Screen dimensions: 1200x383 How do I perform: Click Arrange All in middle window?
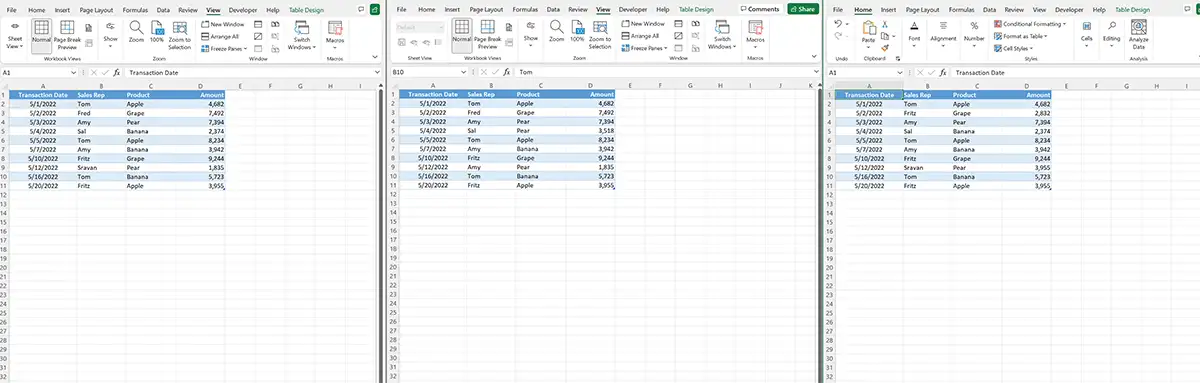point(641,36)
